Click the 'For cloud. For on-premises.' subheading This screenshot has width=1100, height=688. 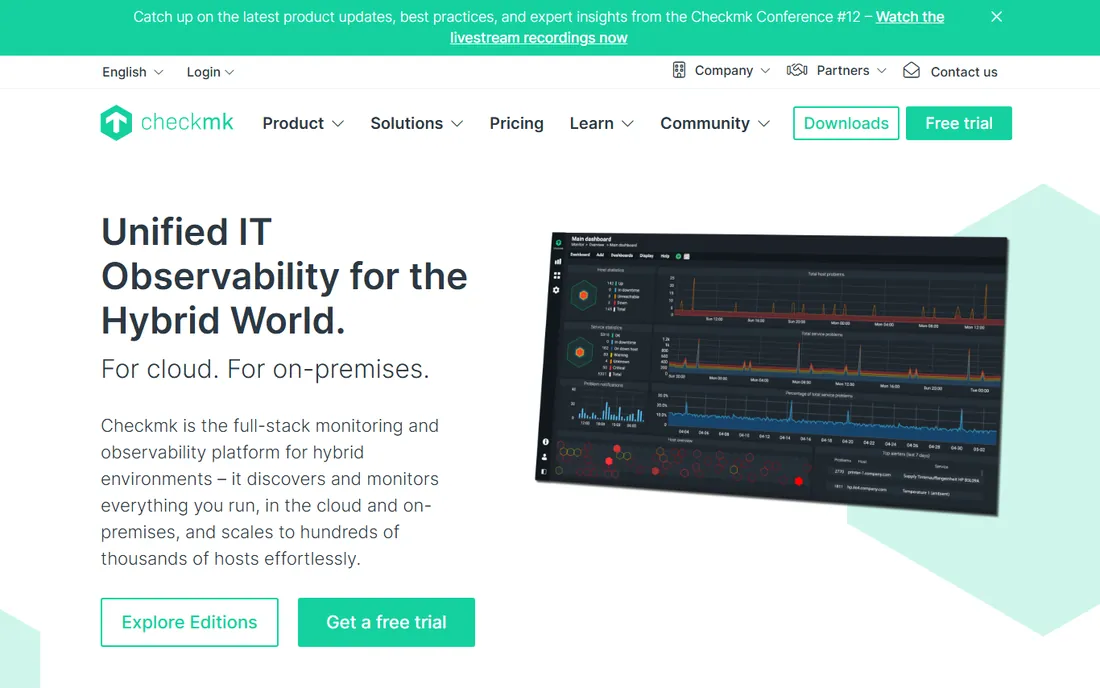pos(264,369)
